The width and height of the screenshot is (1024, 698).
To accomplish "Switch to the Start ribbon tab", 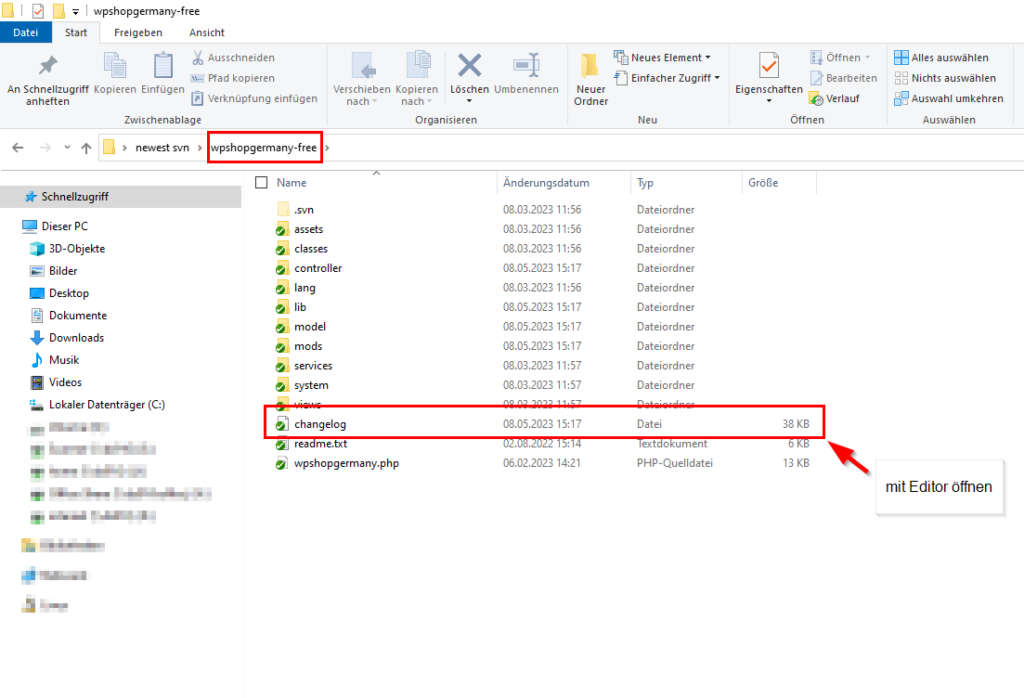I will (76, 32).
